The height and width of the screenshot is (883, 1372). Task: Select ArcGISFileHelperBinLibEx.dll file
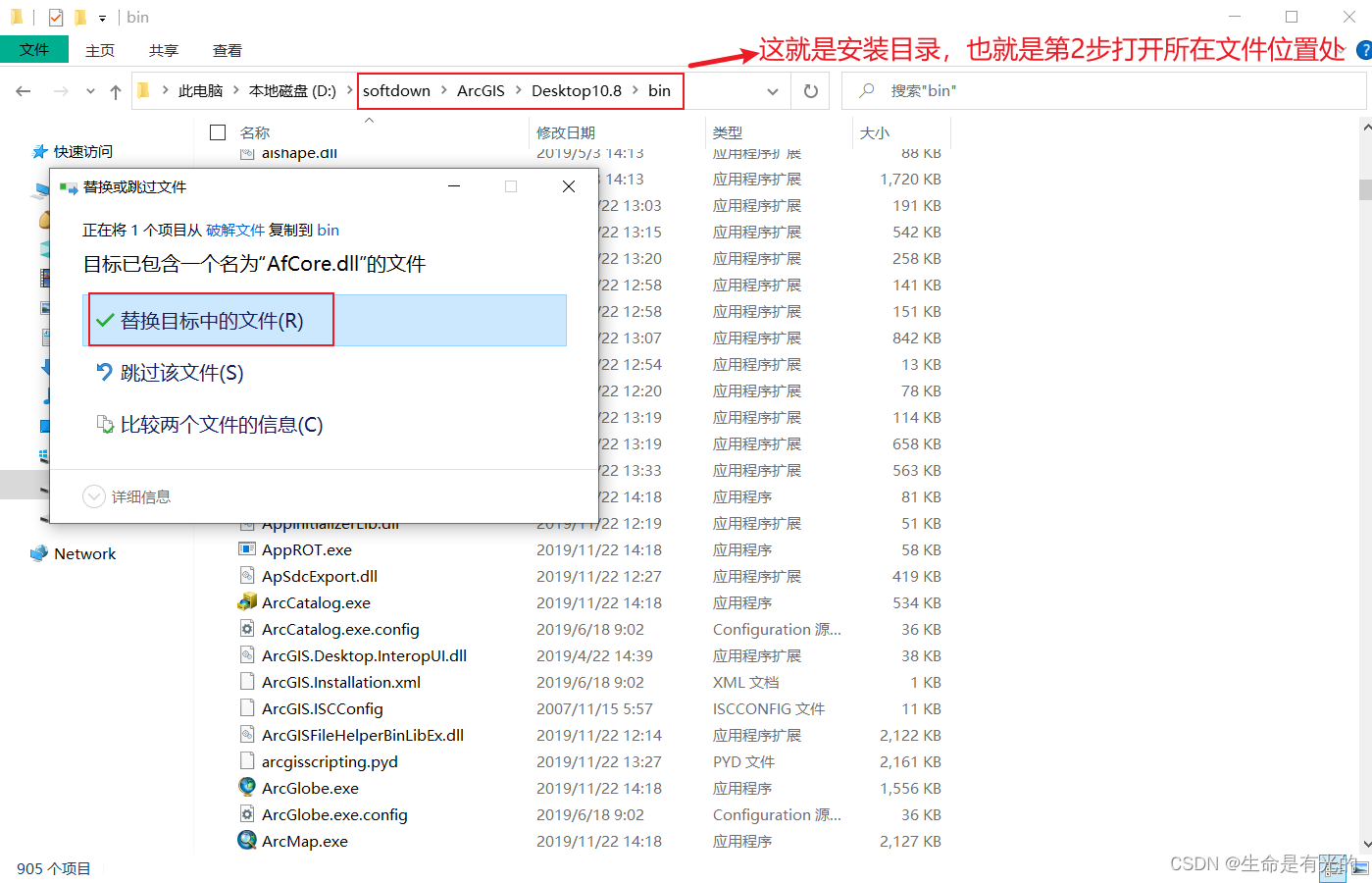click(363, 735)
